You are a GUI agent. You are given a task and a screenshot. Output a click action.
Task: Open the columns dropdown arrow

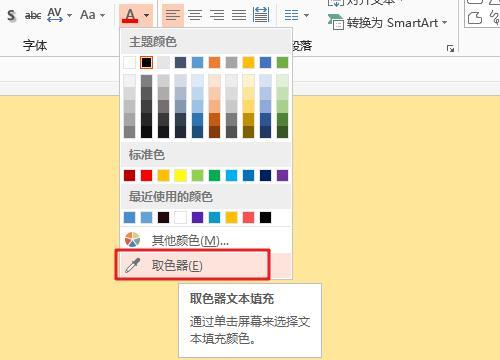coord(306,15)
